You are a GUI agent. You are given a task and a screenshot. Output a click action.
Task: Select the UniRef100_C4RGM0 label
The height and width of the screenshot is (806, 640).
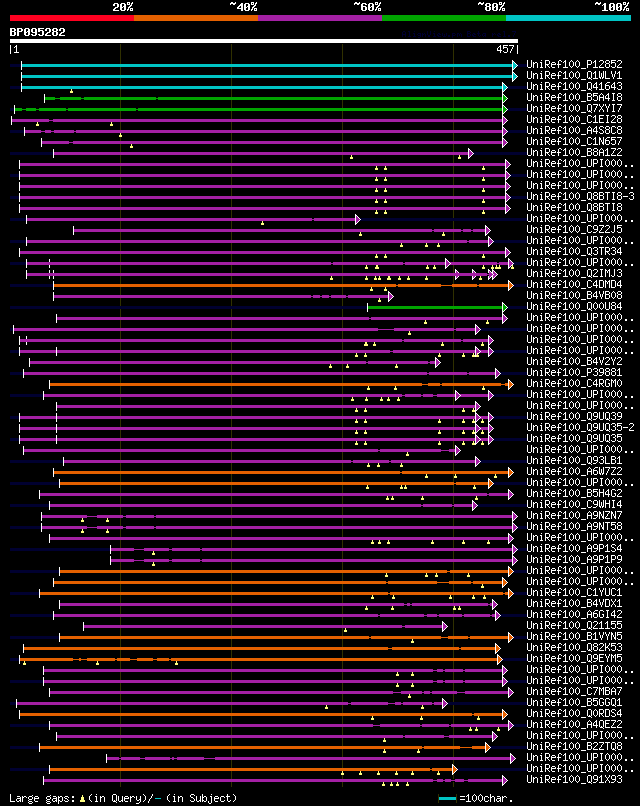click(x=574, y=383)
